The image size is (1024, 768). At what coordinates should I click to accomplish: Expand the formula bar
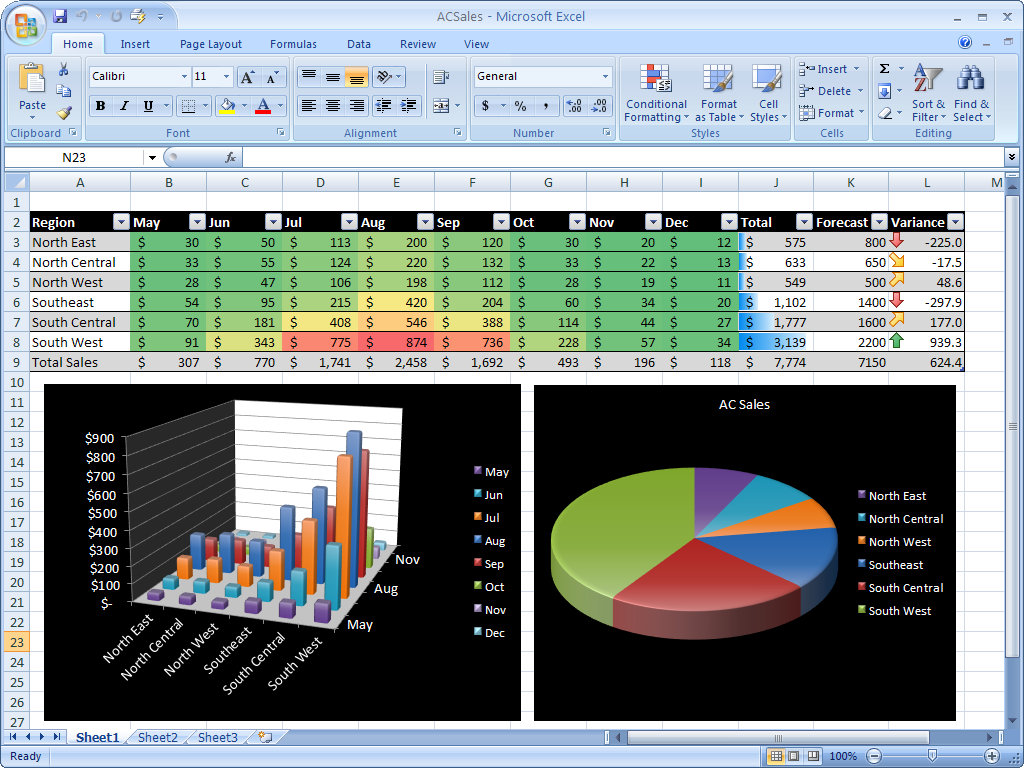click(x=1012, y=157)
